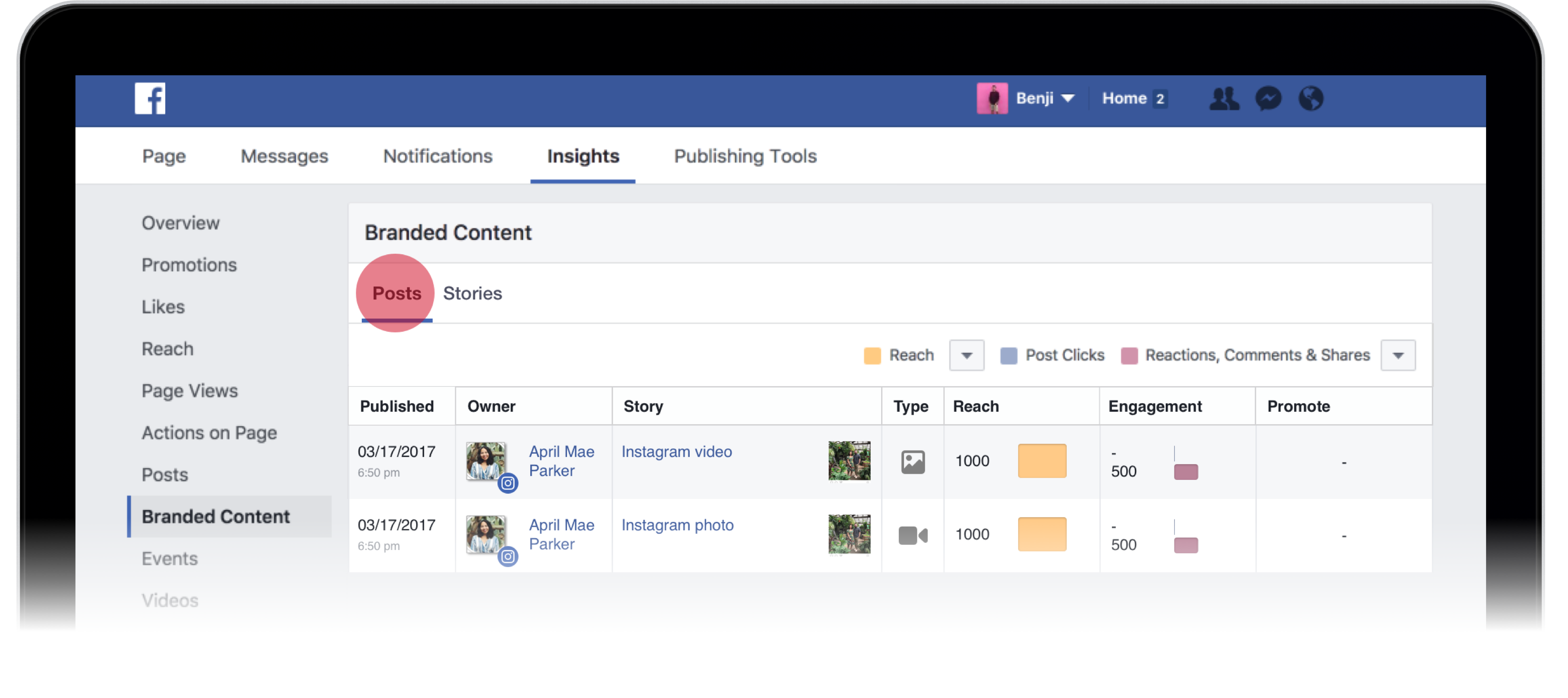Open thumbnail image of Instagram photo post
The image size is (1568, 698).
coord(849,535)
